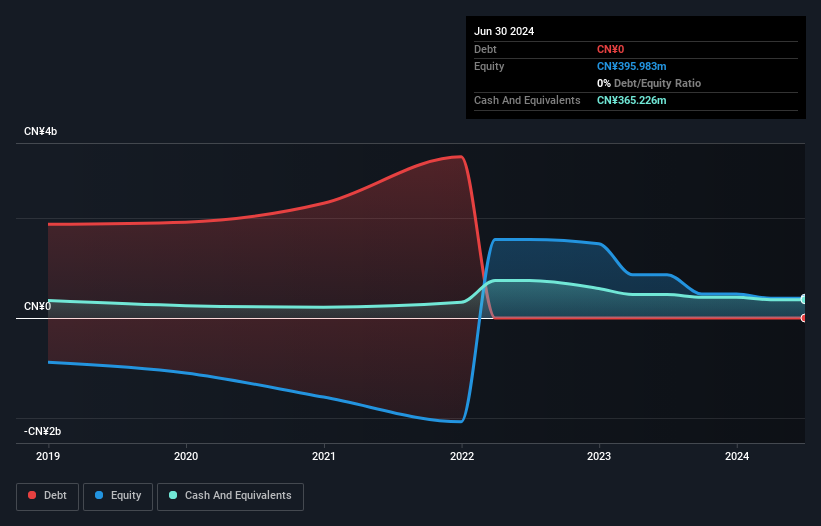
Task: Click the -CN¥2b y-axis label
Action: point(42,431)
